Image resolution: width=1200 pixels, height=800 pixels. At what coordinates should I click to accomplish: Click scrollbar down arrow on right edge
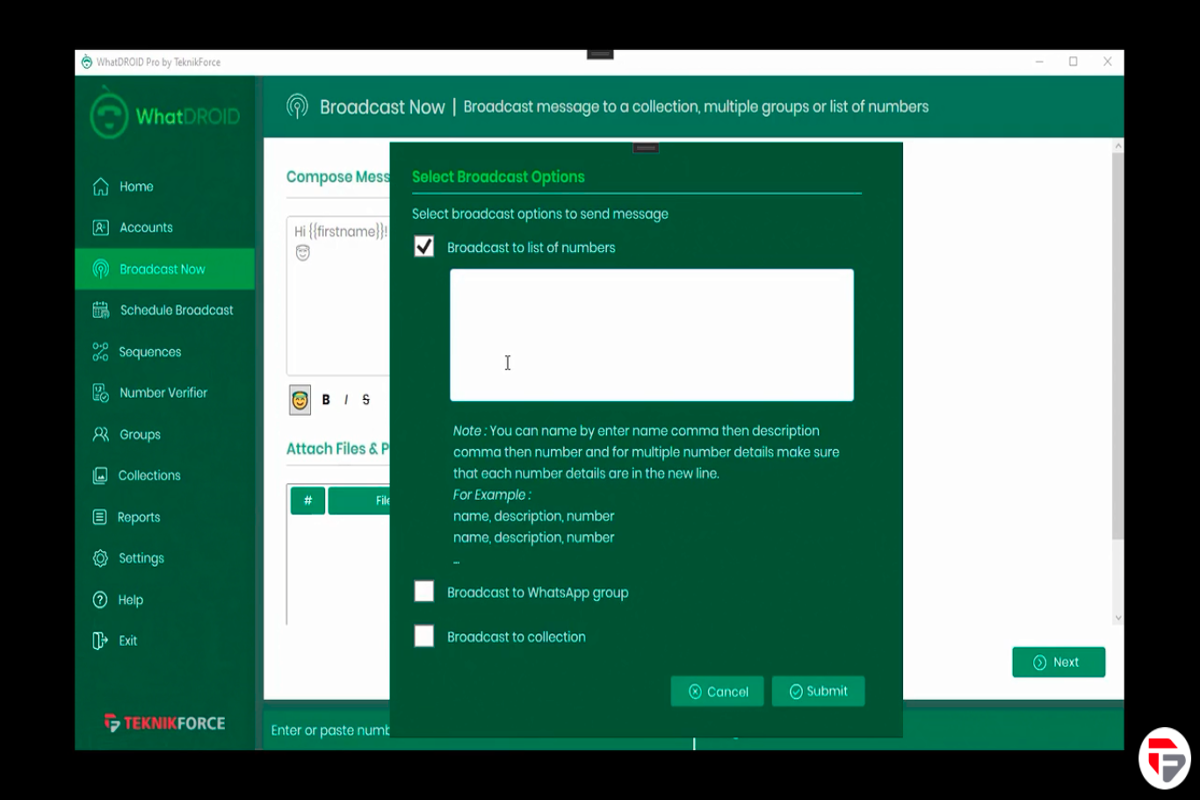[x=1118, y=618]
